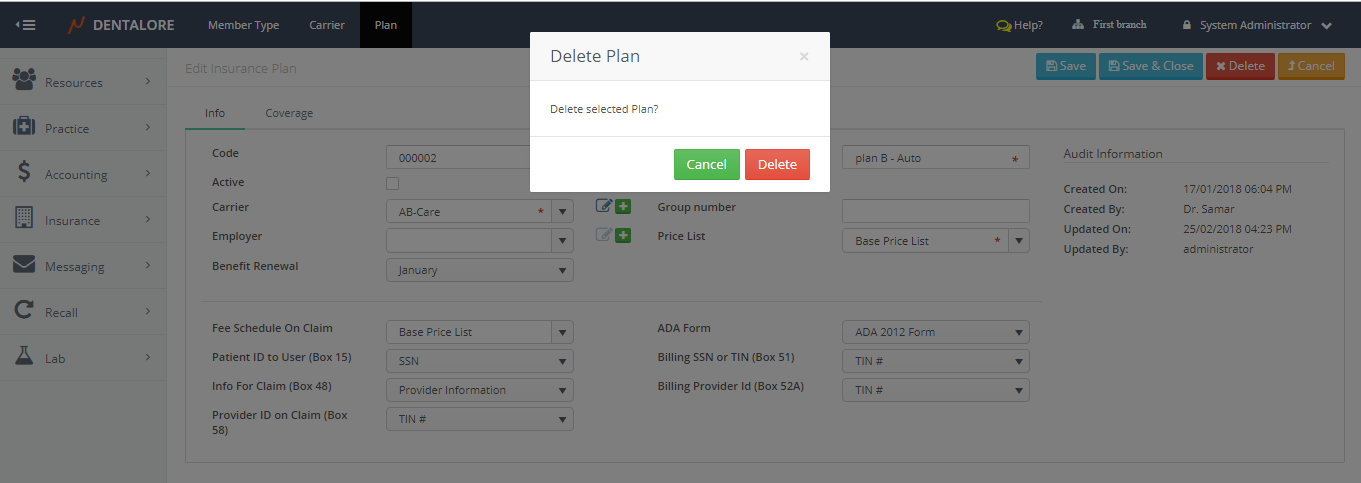
Task: Open the Patient ID to User dropdown
Action: click(479, 361)
